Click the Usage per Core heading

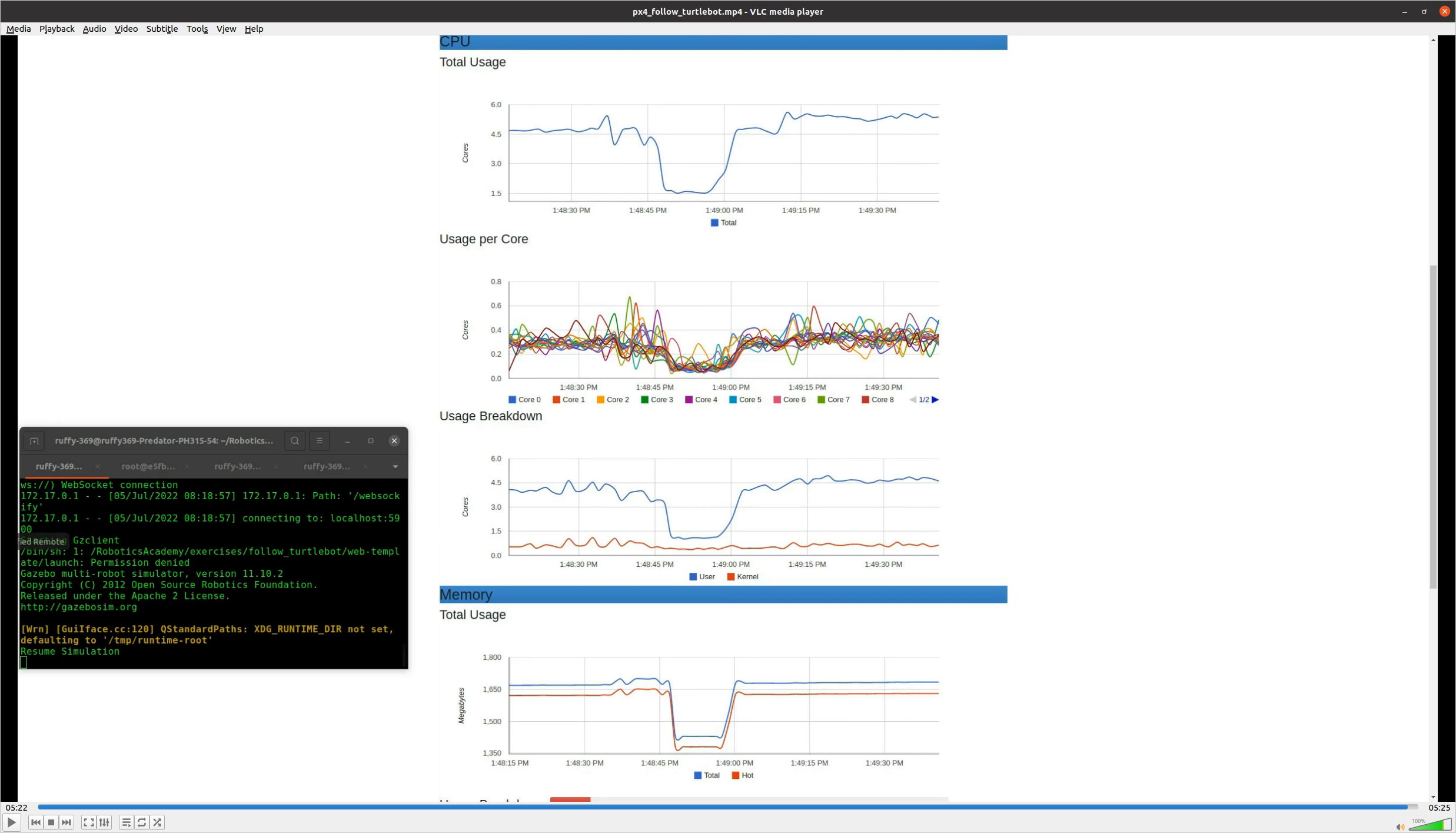pyautogui.click(x=483, y=239)
